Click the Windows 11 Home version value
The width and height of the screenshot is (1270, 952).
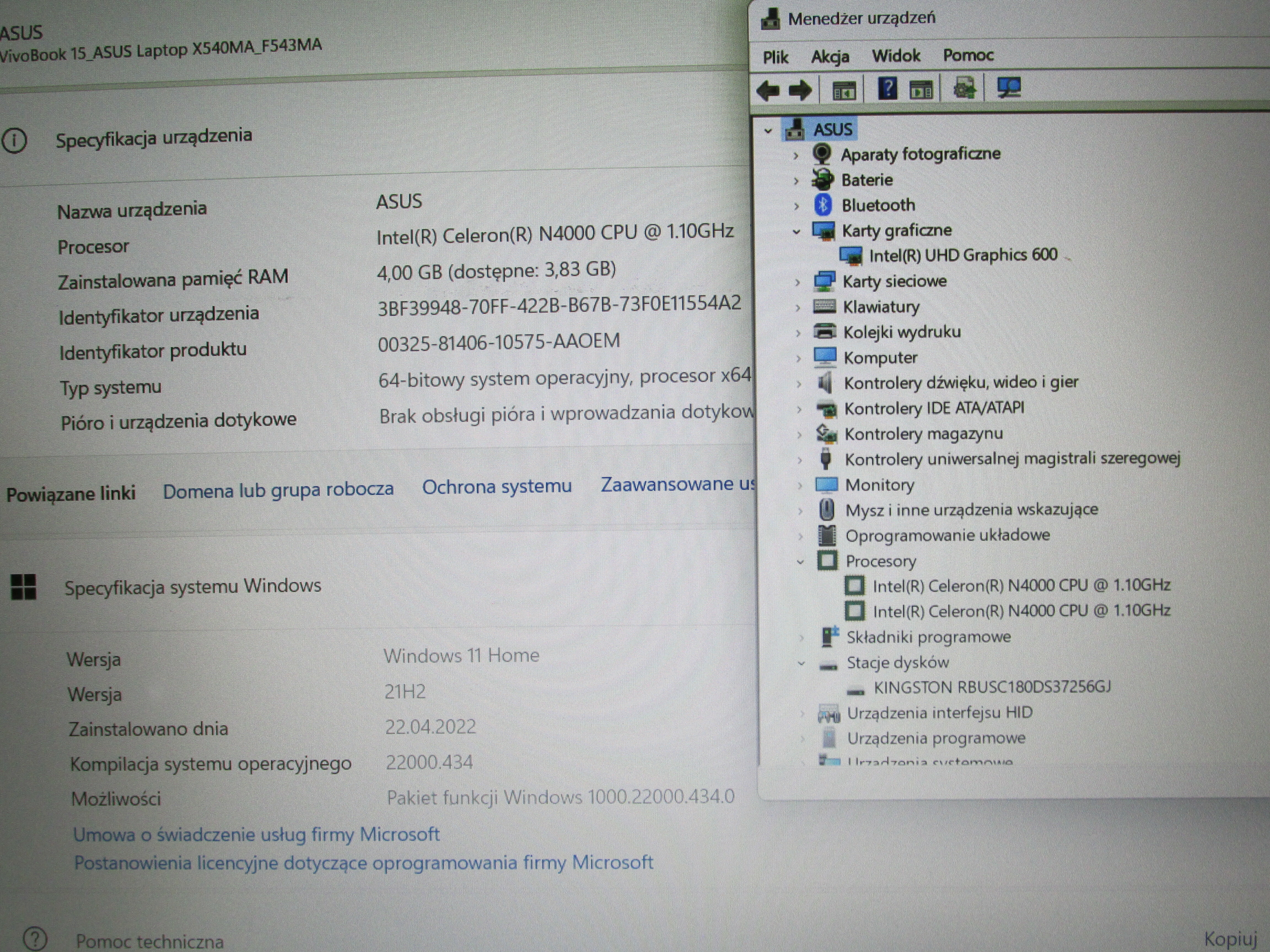point(461,655)
